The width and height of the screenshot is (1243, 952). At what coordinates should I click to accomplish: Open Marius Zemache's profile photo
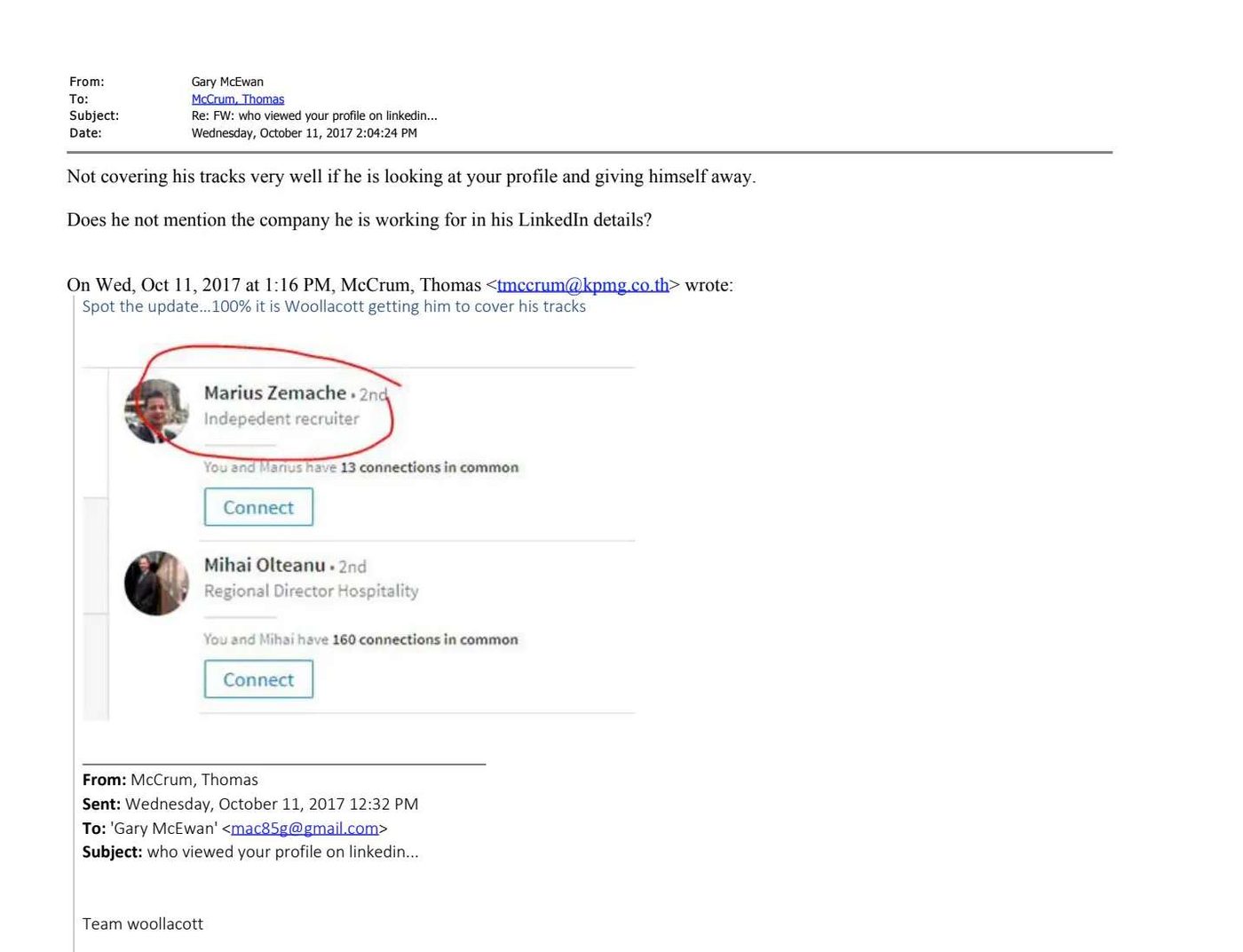click(x=156, y=411)
